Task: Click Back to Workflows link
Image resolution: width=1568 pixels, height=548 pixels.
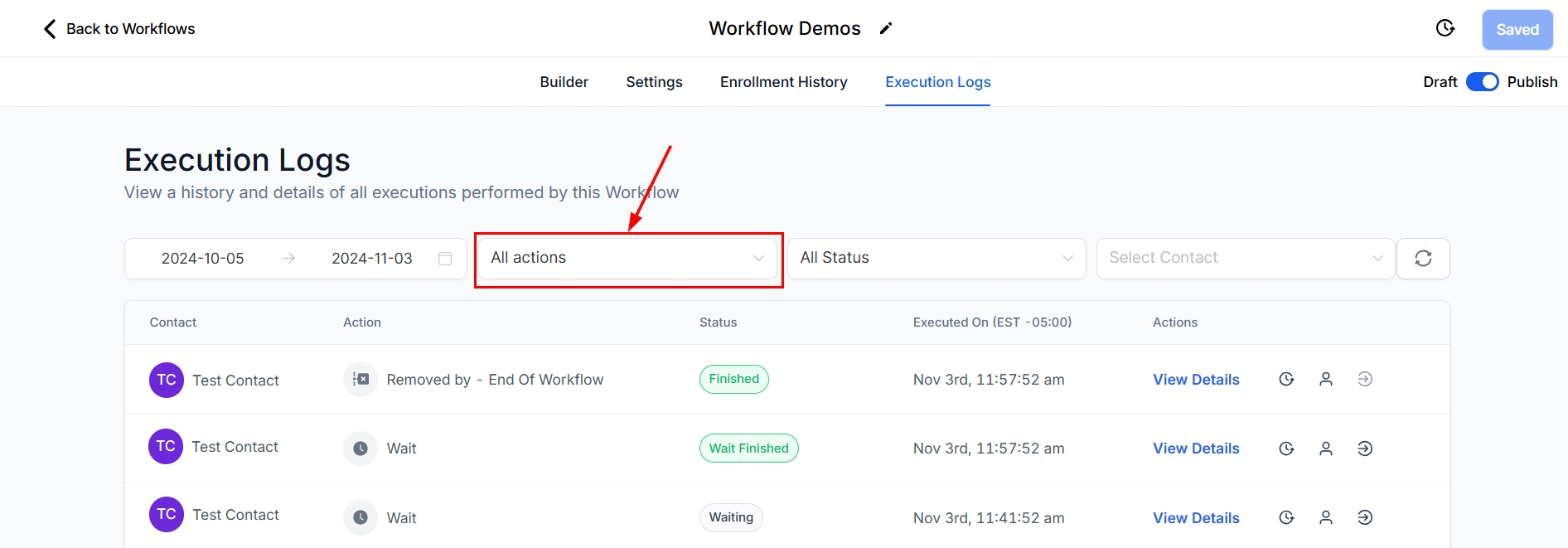Action: coord(130,29)
